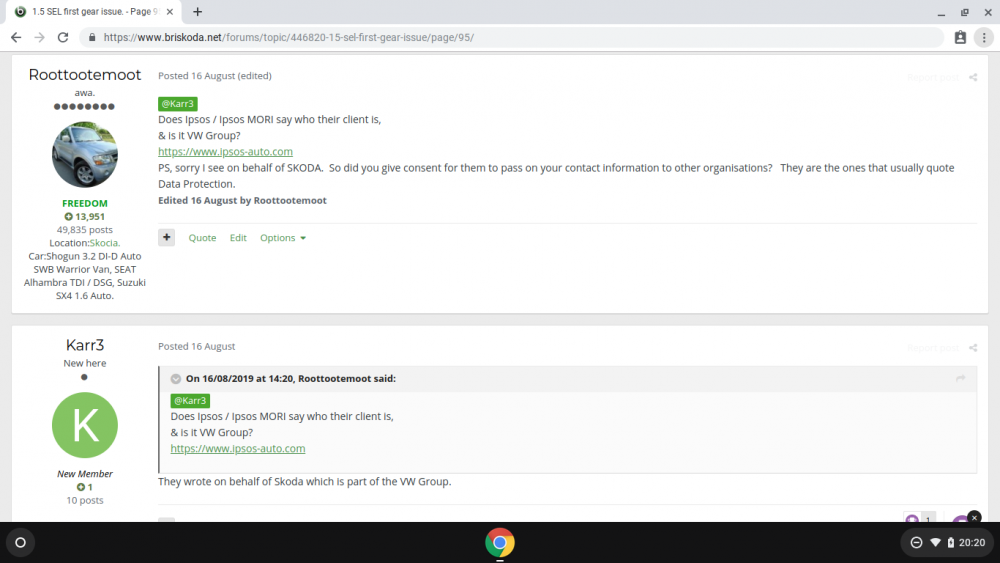Viewport: 1000px width, 563px height.
Task: Collapse the quoted Roottootemoot message
Action: (175, 379)
